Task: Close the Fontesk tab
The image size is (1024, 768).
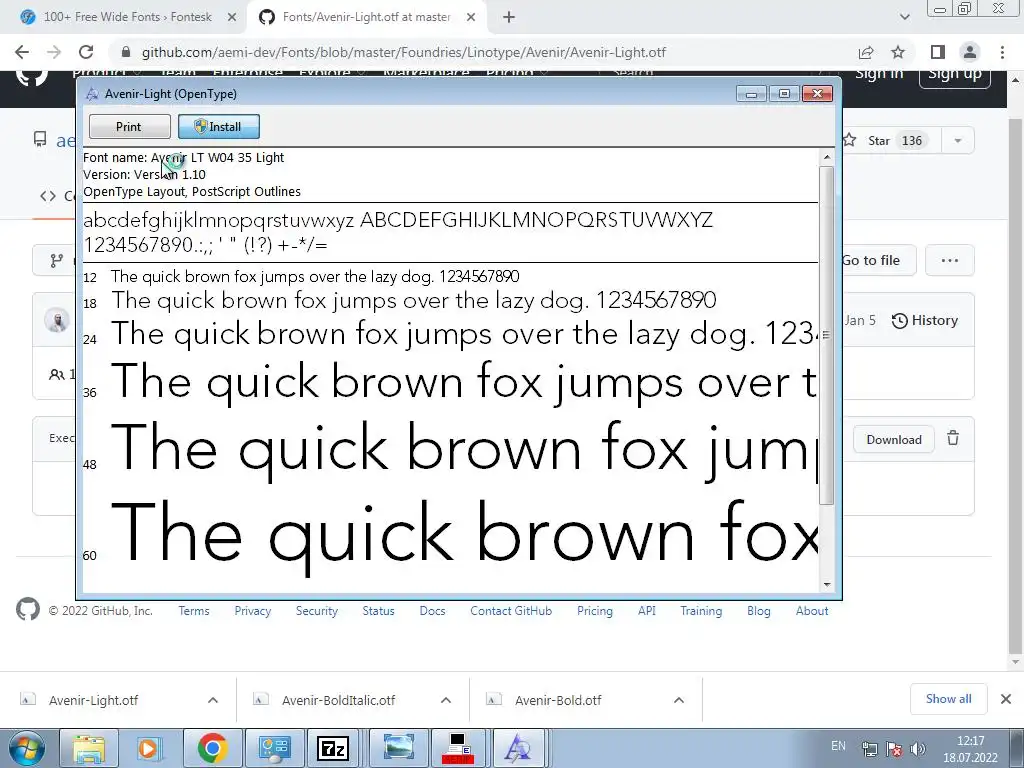Action: click(232, 17)
